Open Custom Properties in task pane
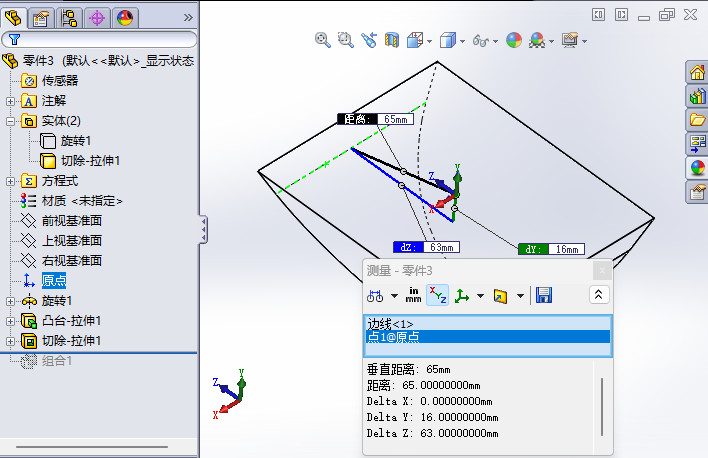Viewport: 708px width, 458px height. (x=697, y=192)
